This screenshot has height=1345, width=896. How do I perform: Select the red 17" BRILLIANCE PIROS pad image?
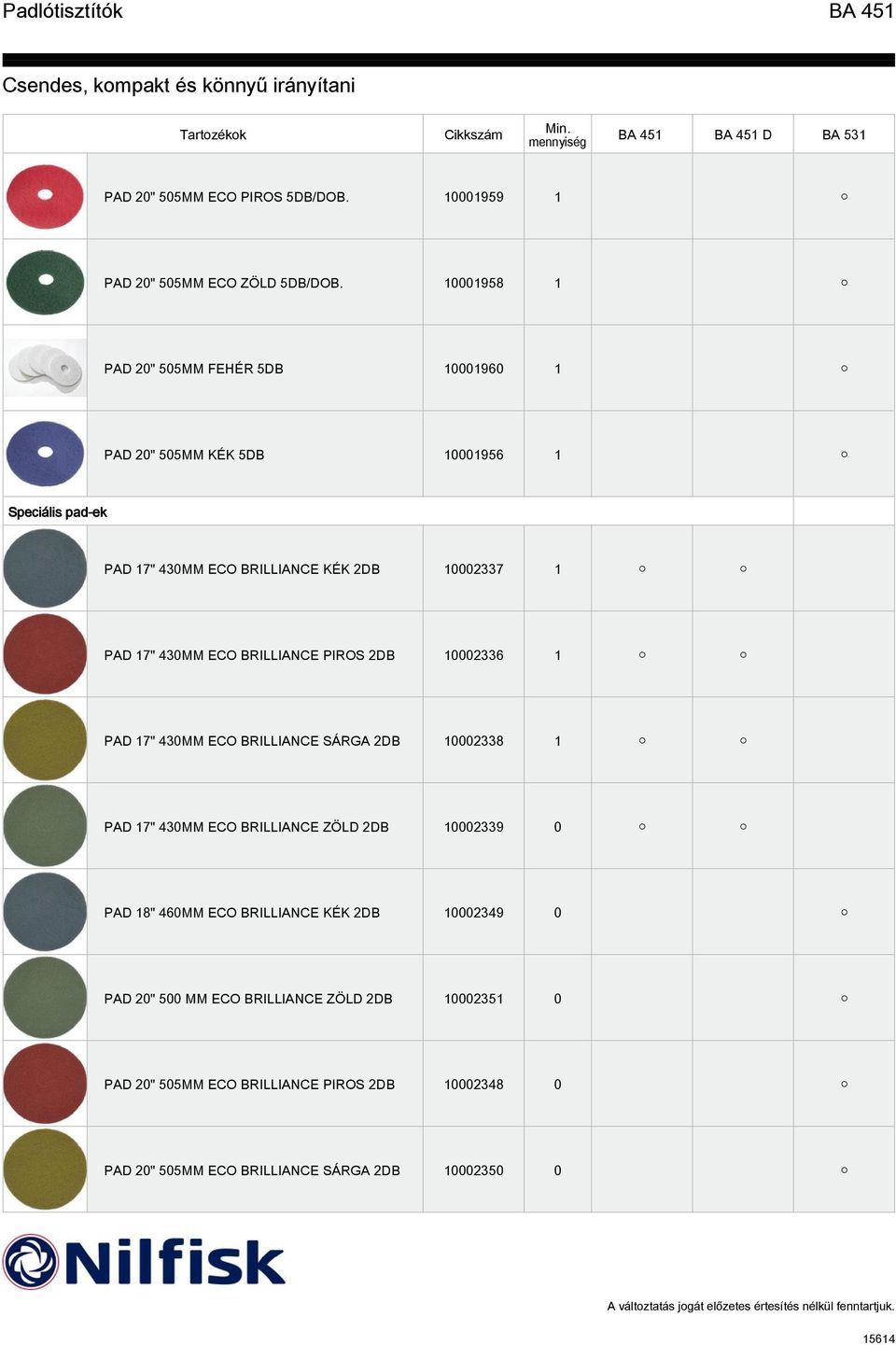[x=45, y=654]
